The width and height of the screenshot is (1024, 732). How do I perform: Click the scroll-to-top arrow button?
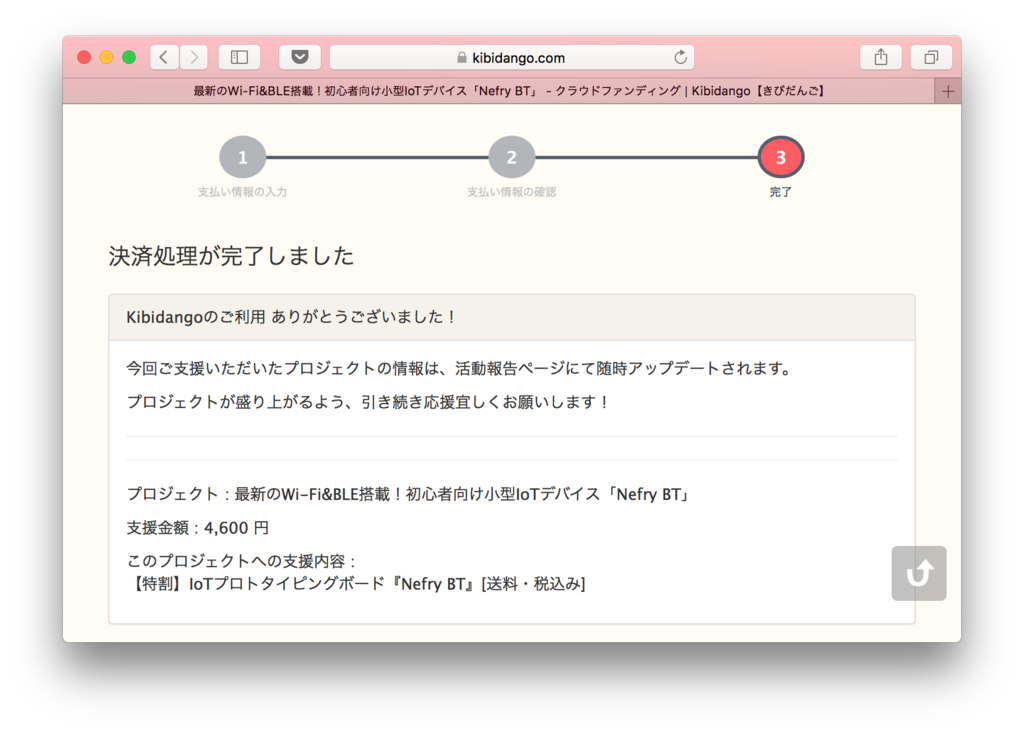919,573
